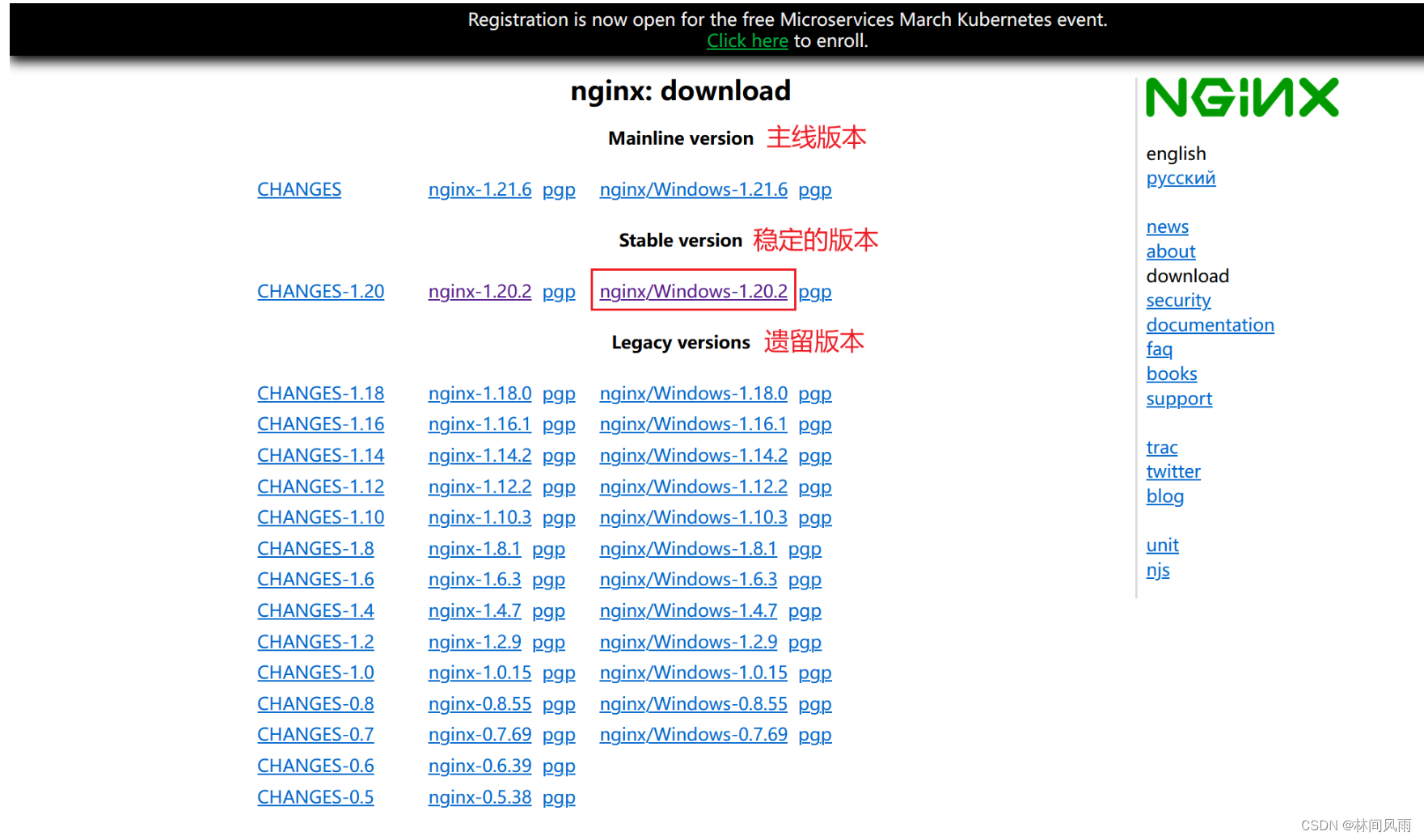The width and height of the screenshot is (1424, 840).
Task: Download nginx-1.6.3 source
Action: coord(475,579)
